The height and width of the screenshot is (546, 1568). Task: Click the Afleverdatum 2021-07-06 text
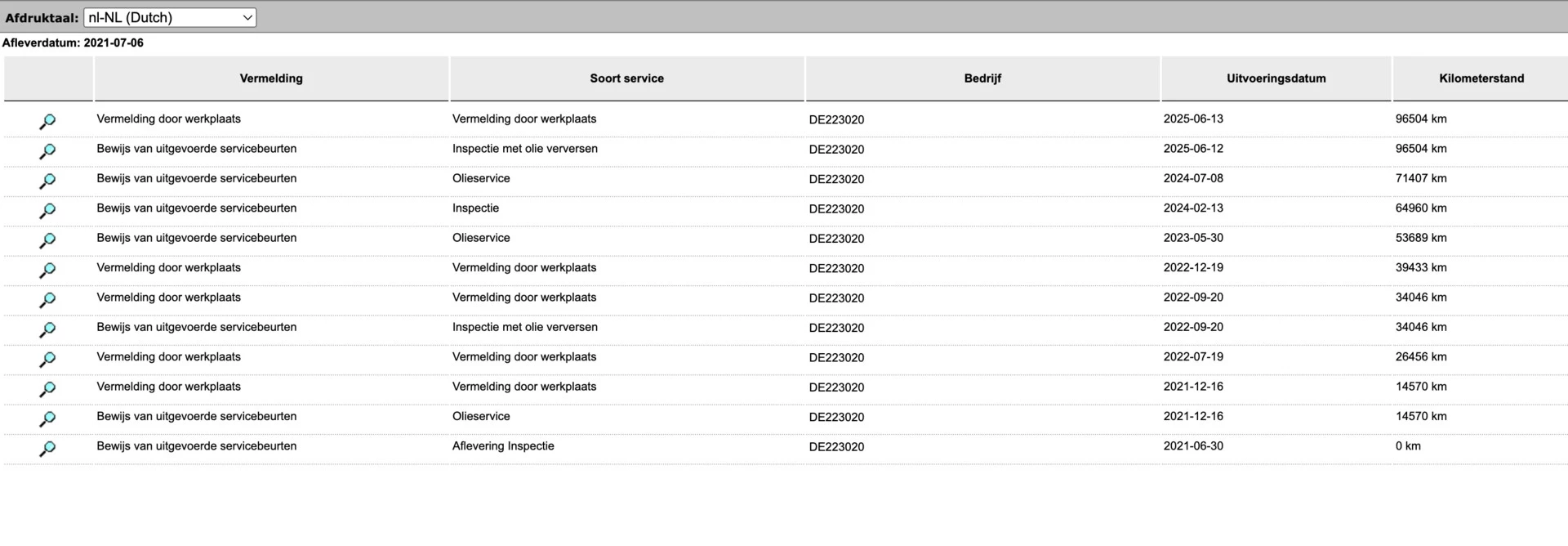(73, 43)
